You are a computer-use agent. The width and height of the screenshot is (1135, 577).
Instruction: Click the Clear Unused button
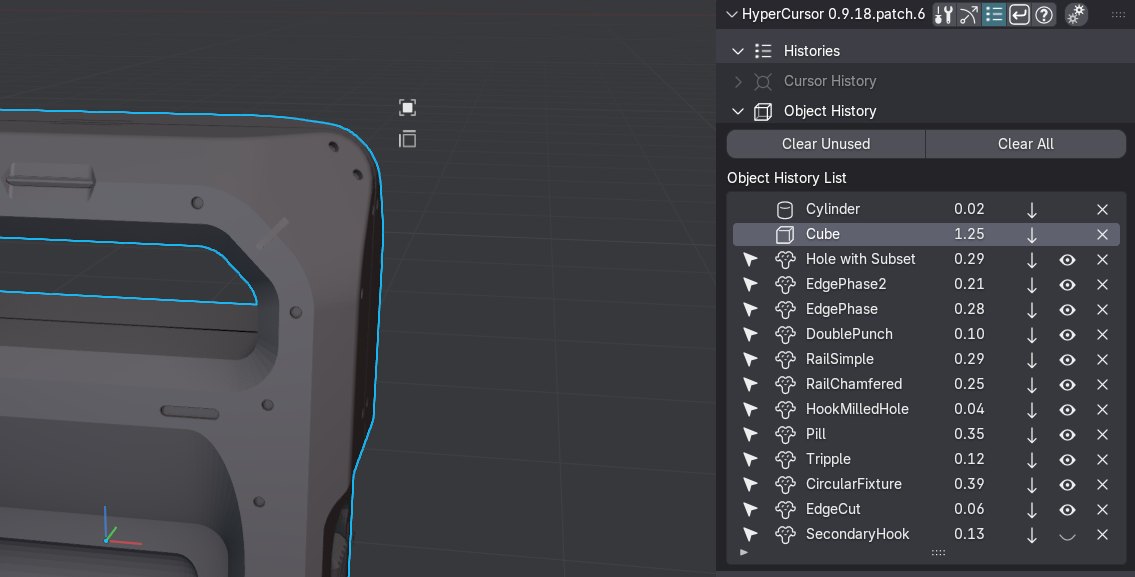pyautogui.click(x=825, y=144)
